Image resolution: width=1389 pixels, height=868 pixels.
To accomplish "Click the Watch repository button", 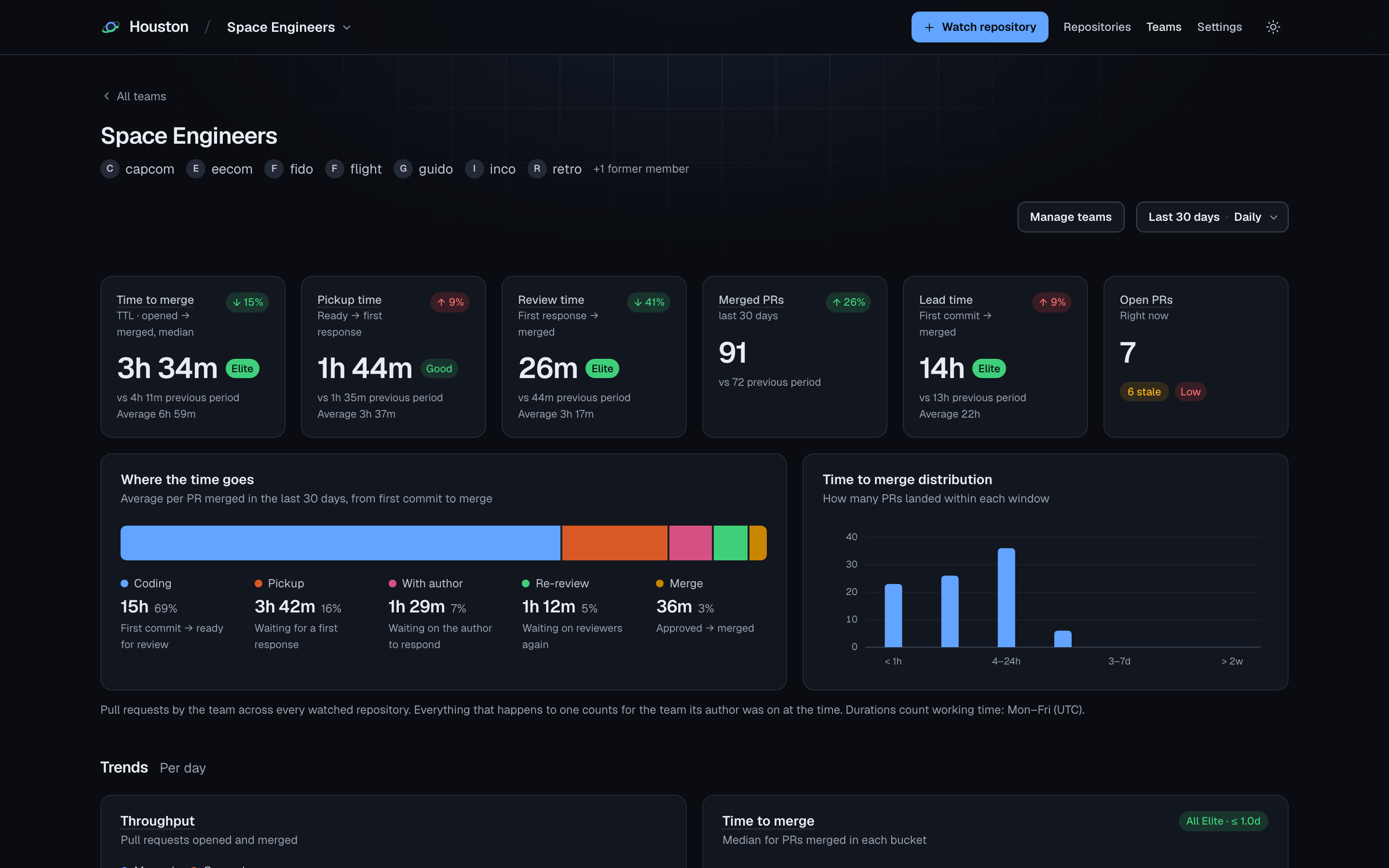I will (x=979, y=27).
